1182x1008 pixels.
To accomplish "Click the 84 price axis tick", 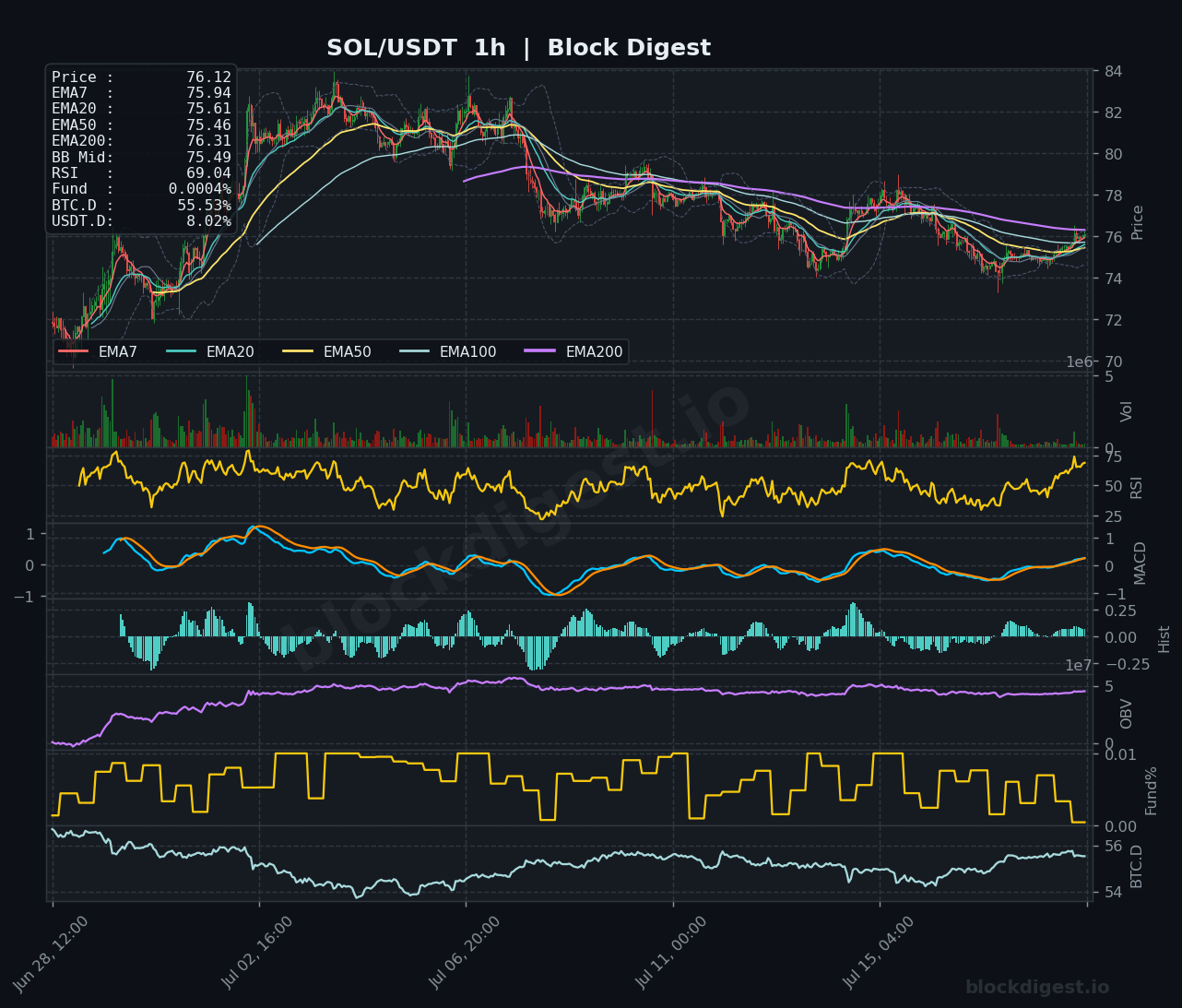I will click(1113, 72).
